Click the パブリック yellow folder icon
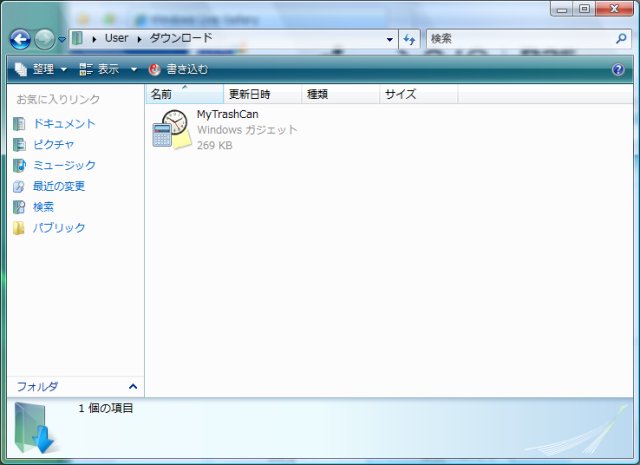This screenshot has width=640, height=465. 19,228
